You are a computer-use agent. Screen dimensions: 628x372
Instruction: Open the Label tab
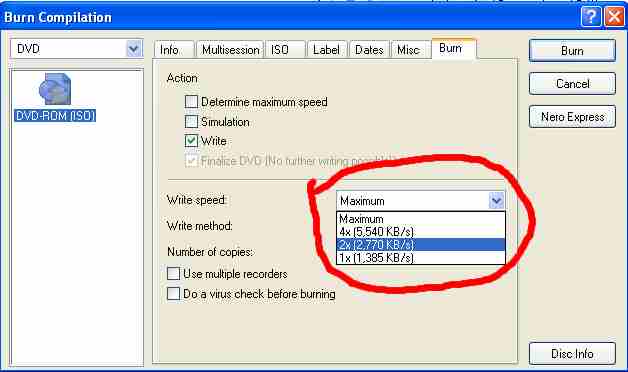326,50
